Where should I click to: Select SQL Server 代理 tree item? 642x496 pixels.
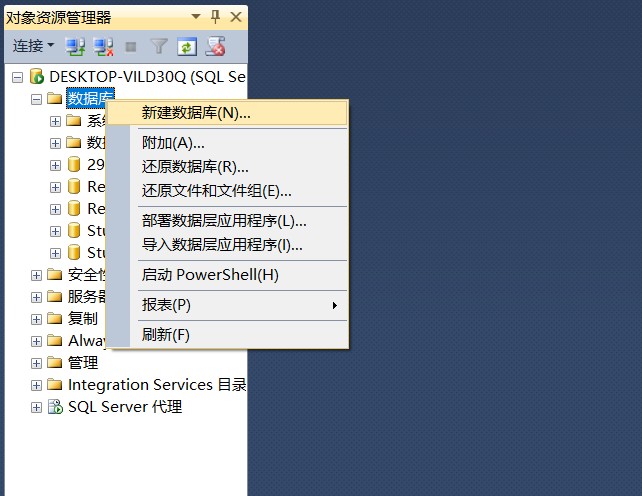tap(125, 407)
